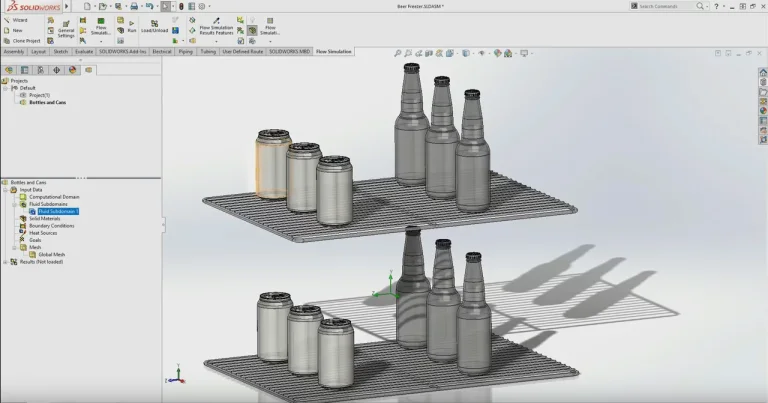Screen dimensions: 768x403
Task: Open Flow Simulation Results Features
Action: coord(216,28)
